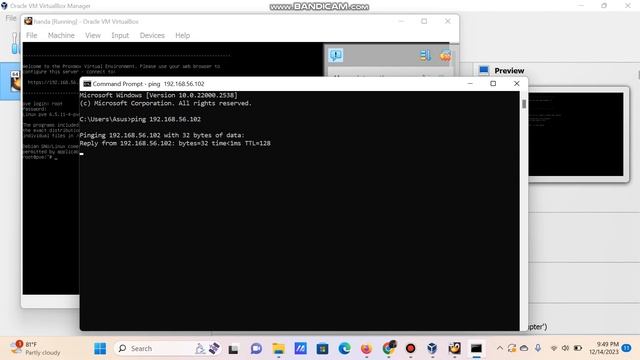This screenshot has height=360, width=640.
Task: Open Microsoft Store from taskbar
Action: pyautogui.click(x=322, y=349)
